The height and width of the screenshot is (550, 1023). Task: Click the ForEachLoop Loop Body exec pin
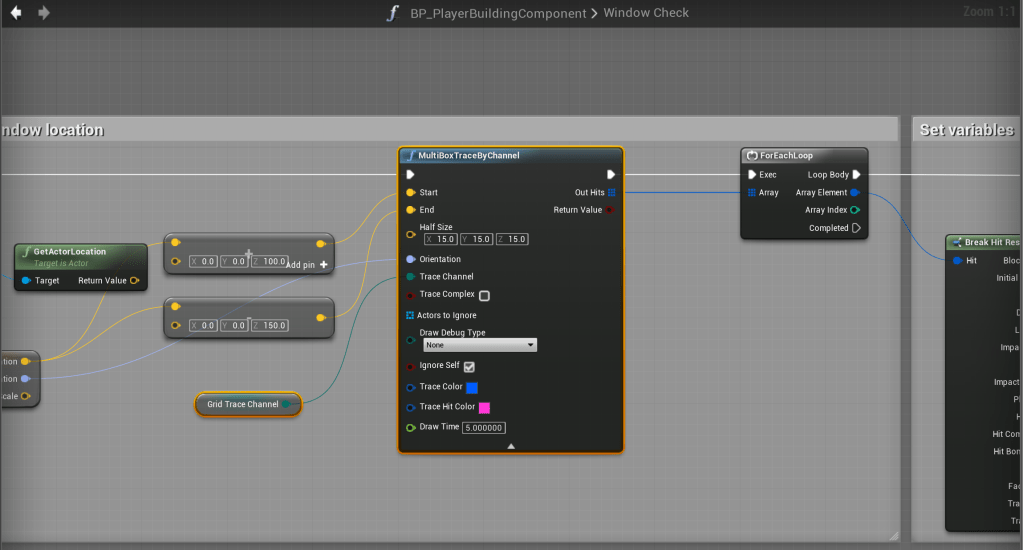click(857, 175)
